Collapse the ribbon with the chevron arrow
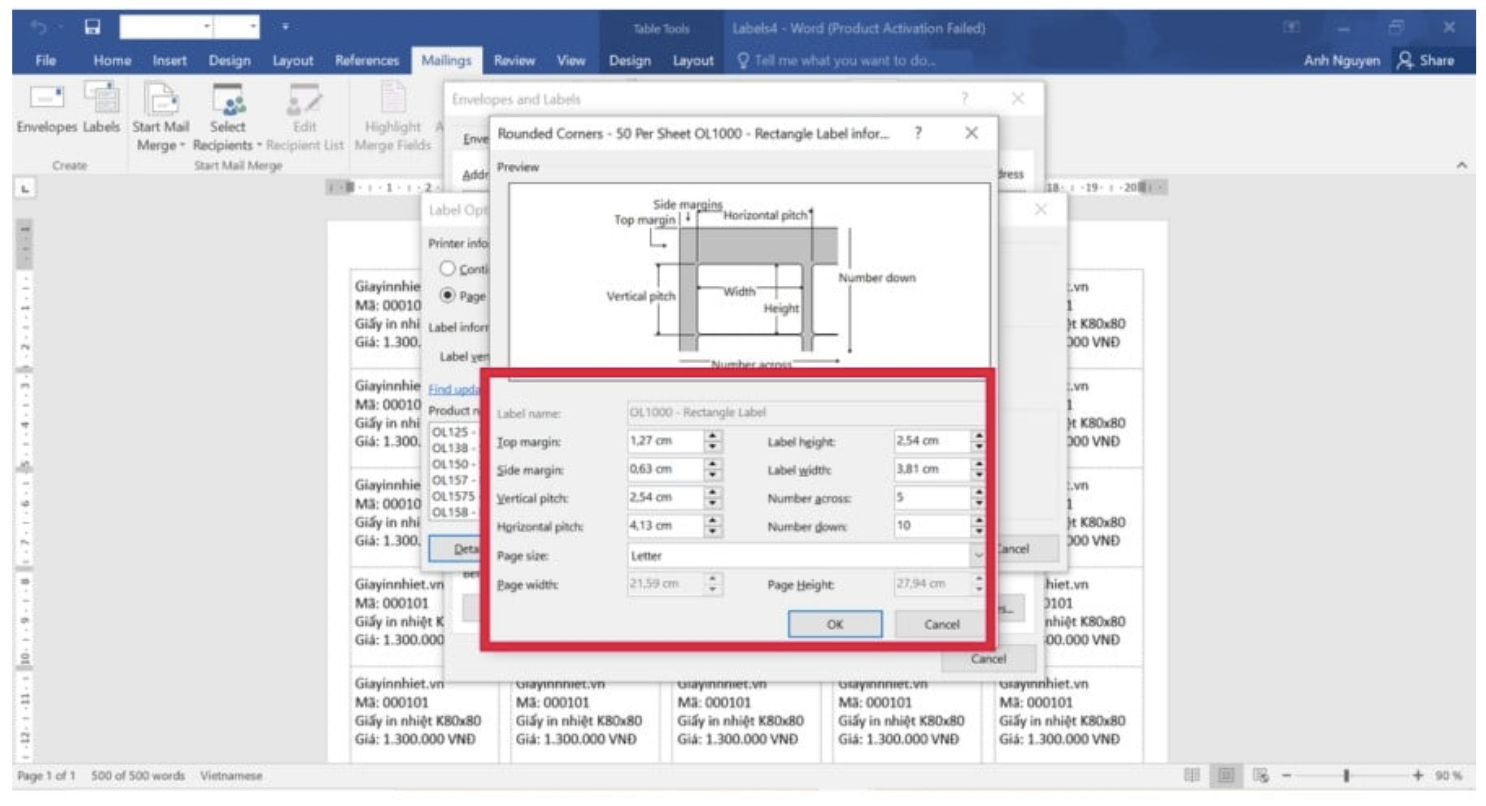 click(1461, 165)
